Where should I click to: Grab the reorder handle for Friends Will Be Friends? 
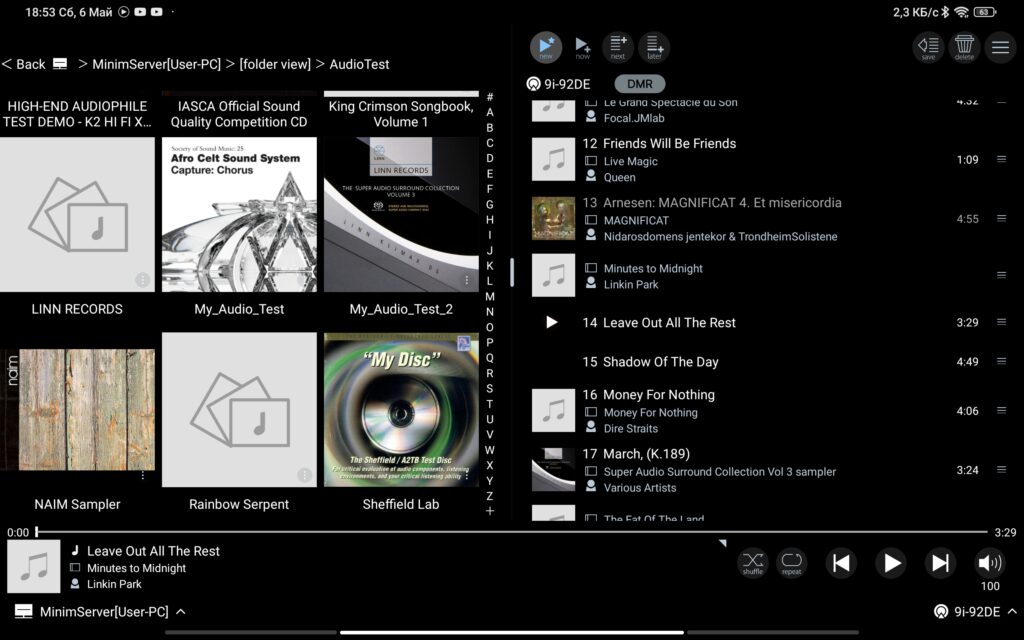click(x=1001, y=159)
